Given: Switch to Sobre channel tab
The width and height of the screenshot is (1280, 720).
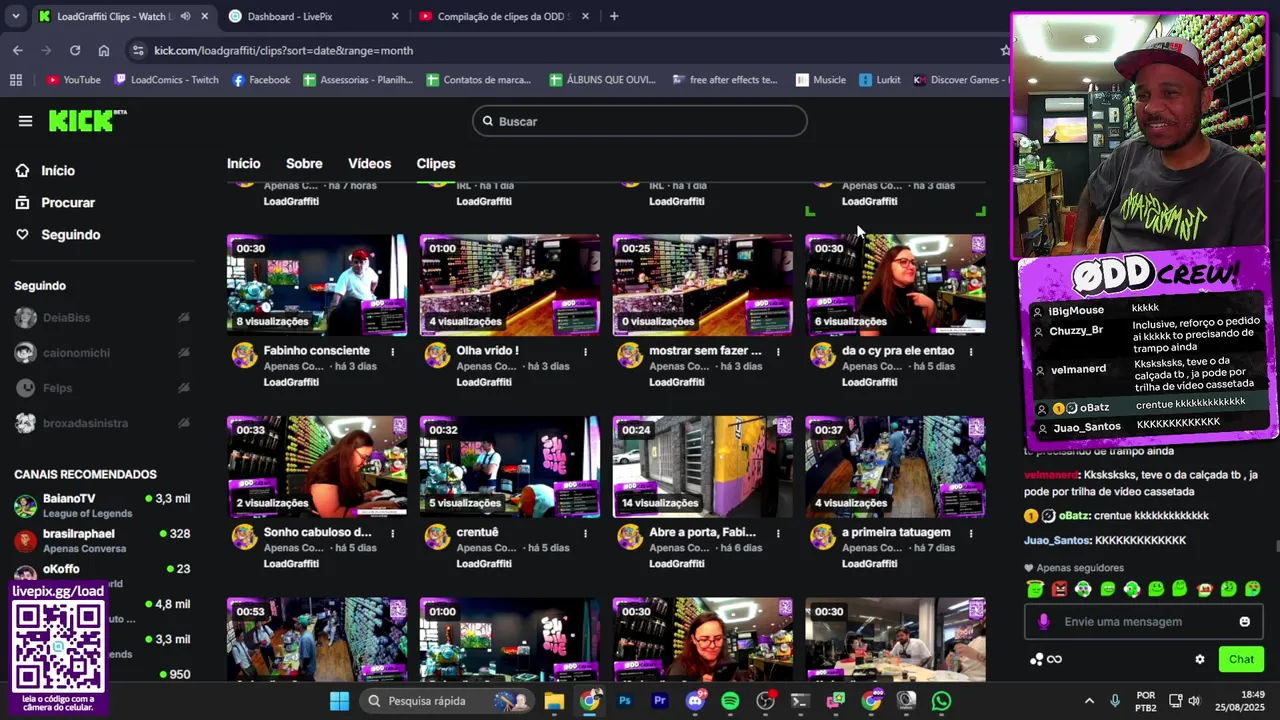Looking at the screenshot, I should [x=304, y=164].
